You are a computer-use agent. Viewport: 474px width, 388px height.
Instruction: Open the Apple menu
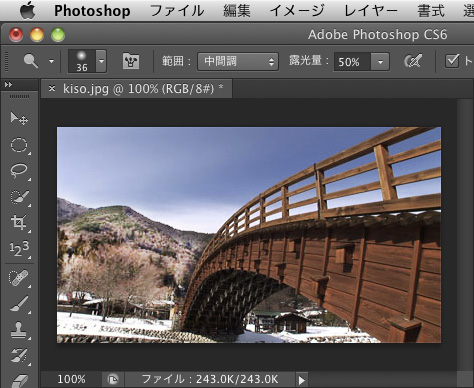coord(27,10)
